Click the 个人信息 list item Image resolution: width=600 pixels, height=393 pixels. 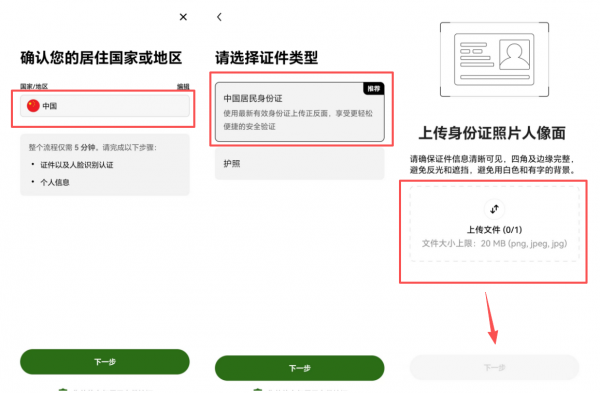(55, 182)
